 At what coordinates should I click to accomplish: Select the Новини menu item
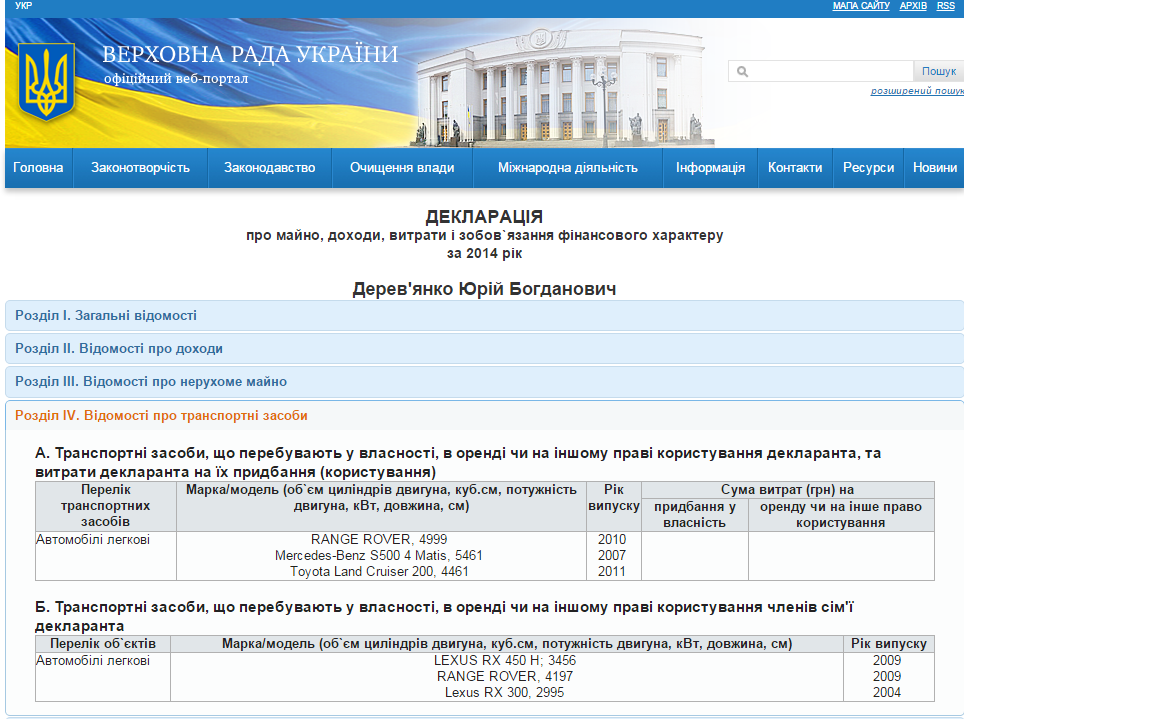[934, 168]
